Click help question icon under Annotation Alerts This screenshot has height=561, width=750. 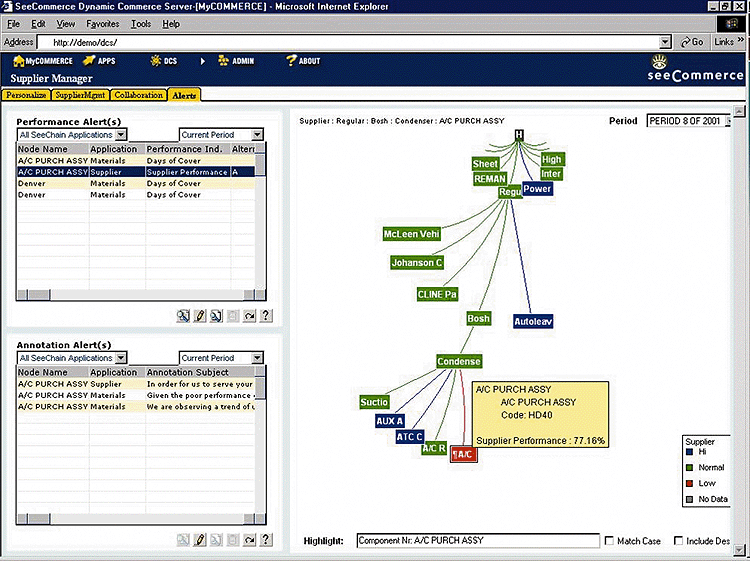[x=266, y=540]
